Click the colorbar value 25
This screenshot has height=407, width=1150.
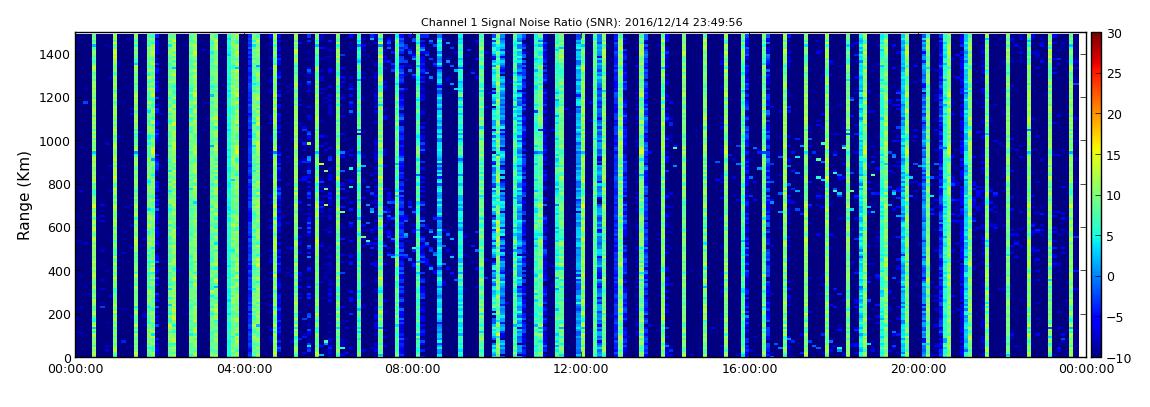[1115, 73]
